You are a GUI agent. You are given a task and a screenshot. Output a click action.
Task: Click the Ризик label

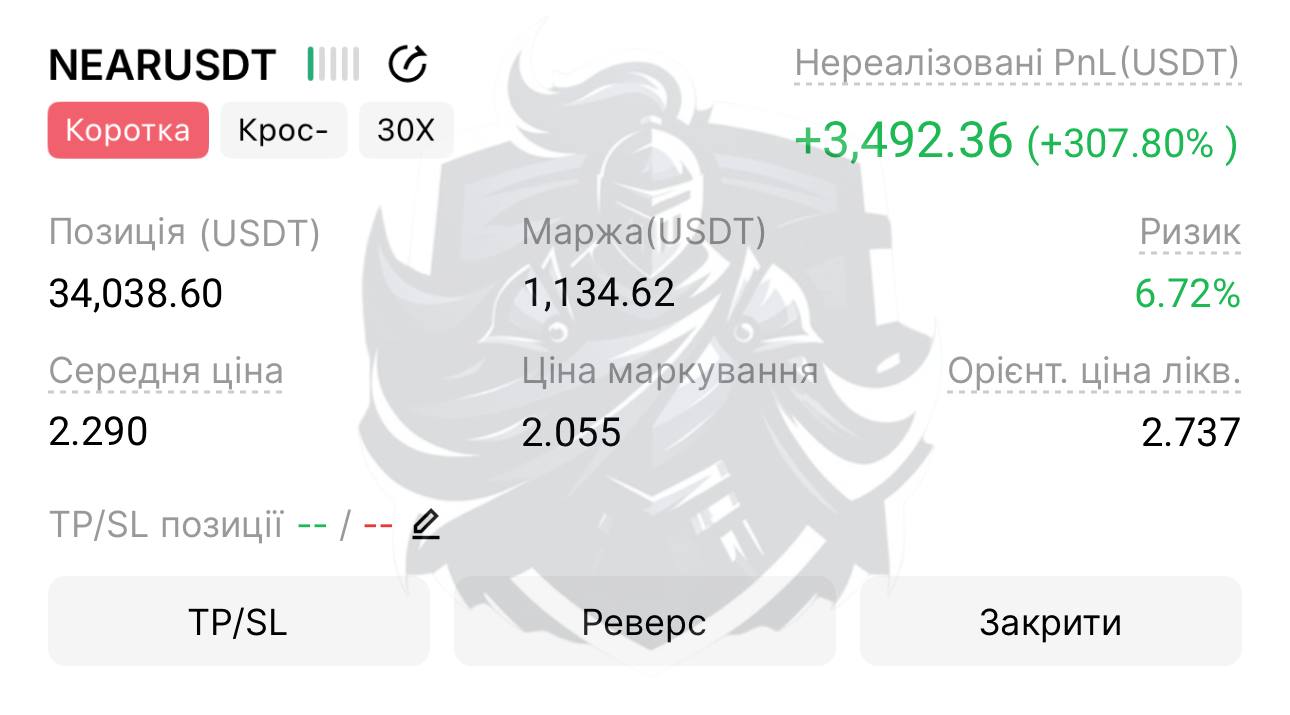(1190, 233)
